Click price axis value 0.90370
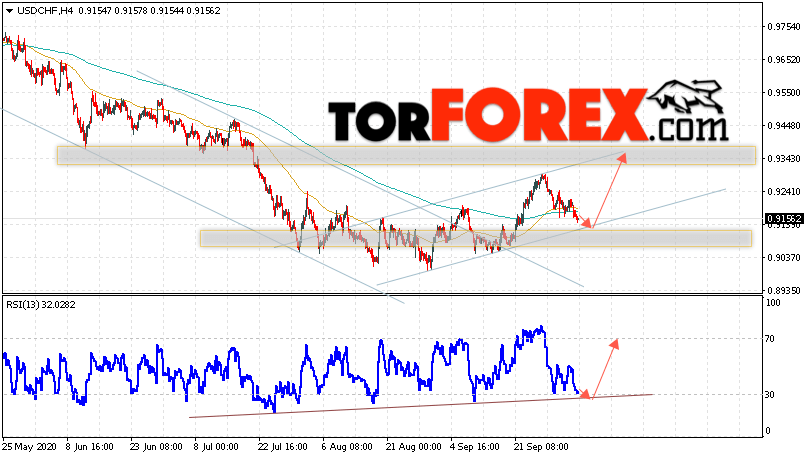 783,258
